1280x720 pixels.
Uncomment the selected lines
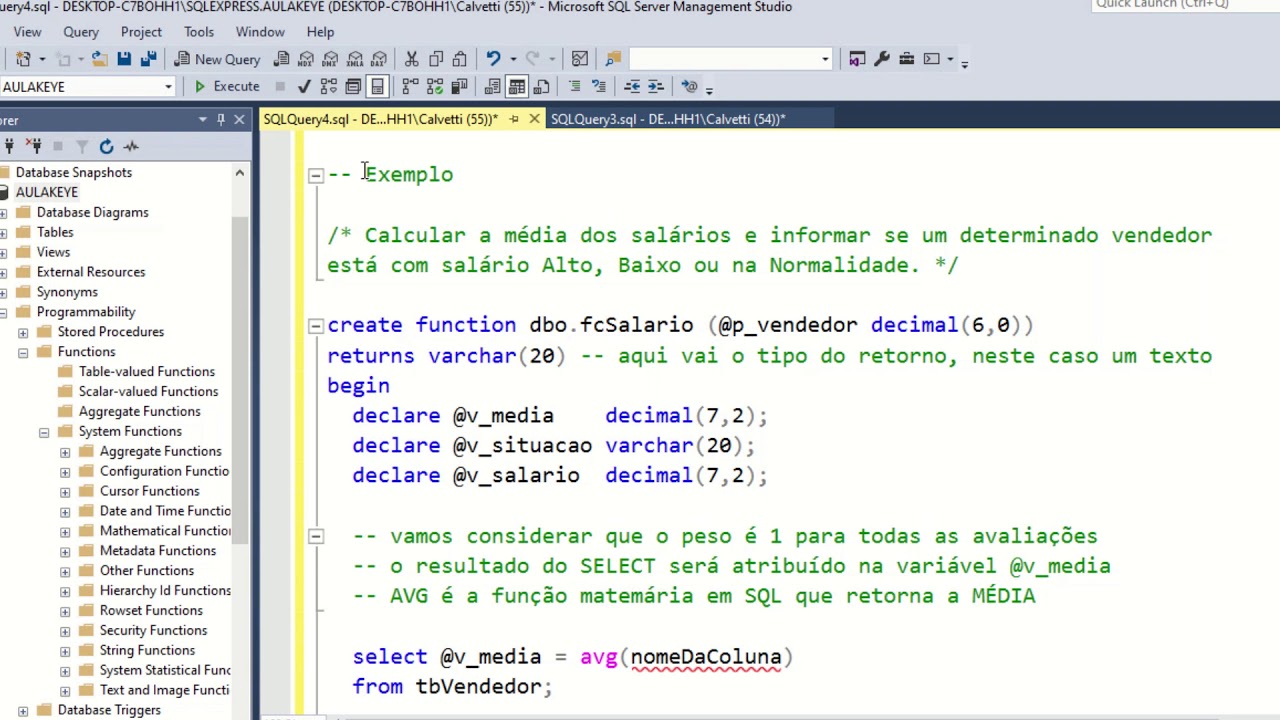point(598,86)
